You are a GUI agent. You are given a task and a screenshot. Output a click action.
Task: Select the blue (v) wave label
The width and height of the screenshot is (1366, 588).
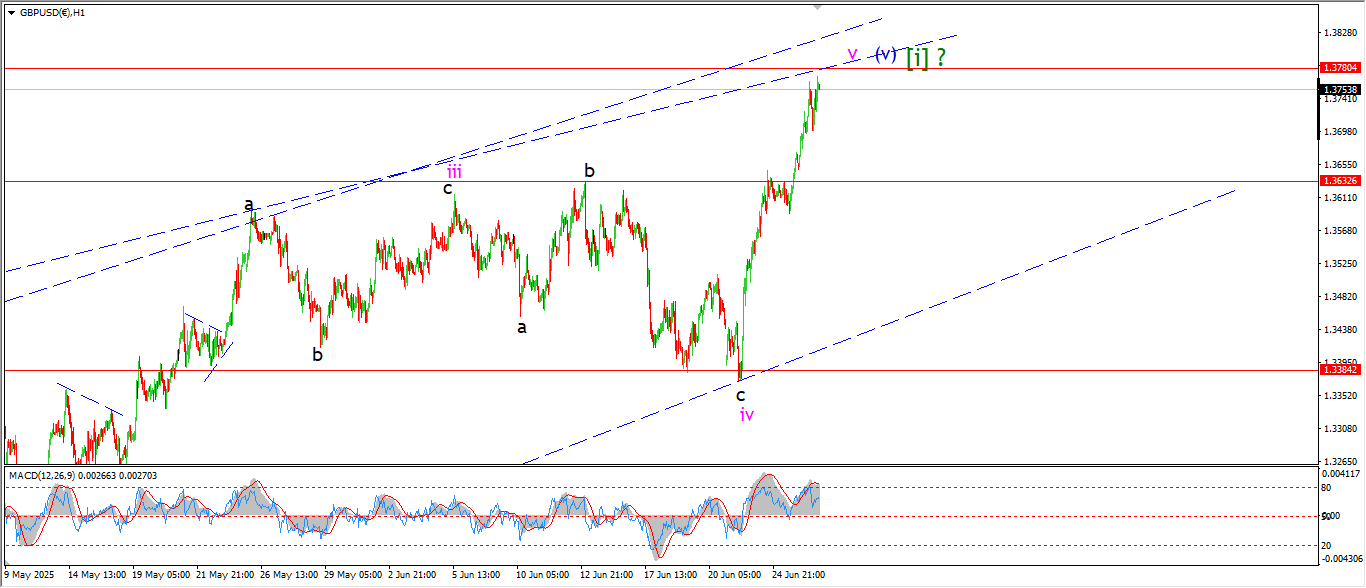click(885, 54)
